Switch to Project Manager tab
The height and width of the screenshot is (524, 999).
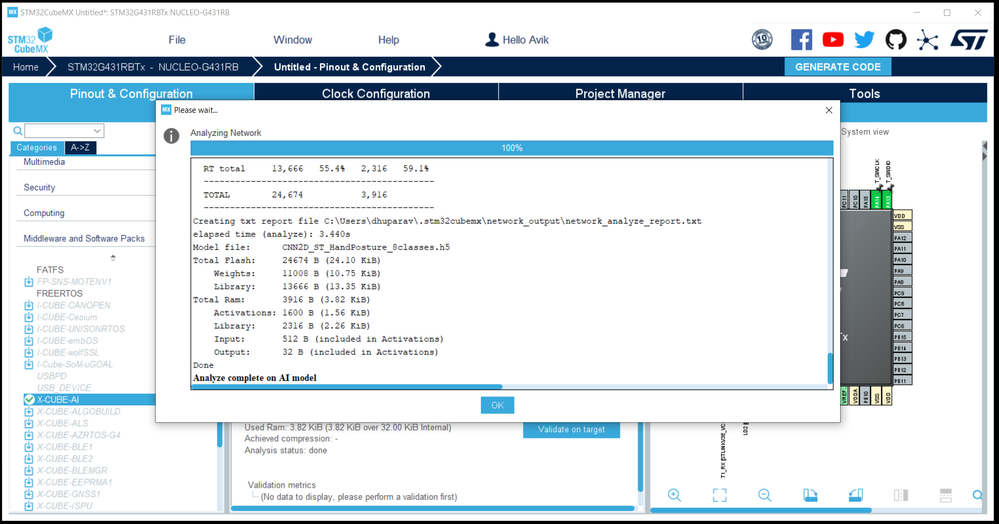[x=620, y=92]
